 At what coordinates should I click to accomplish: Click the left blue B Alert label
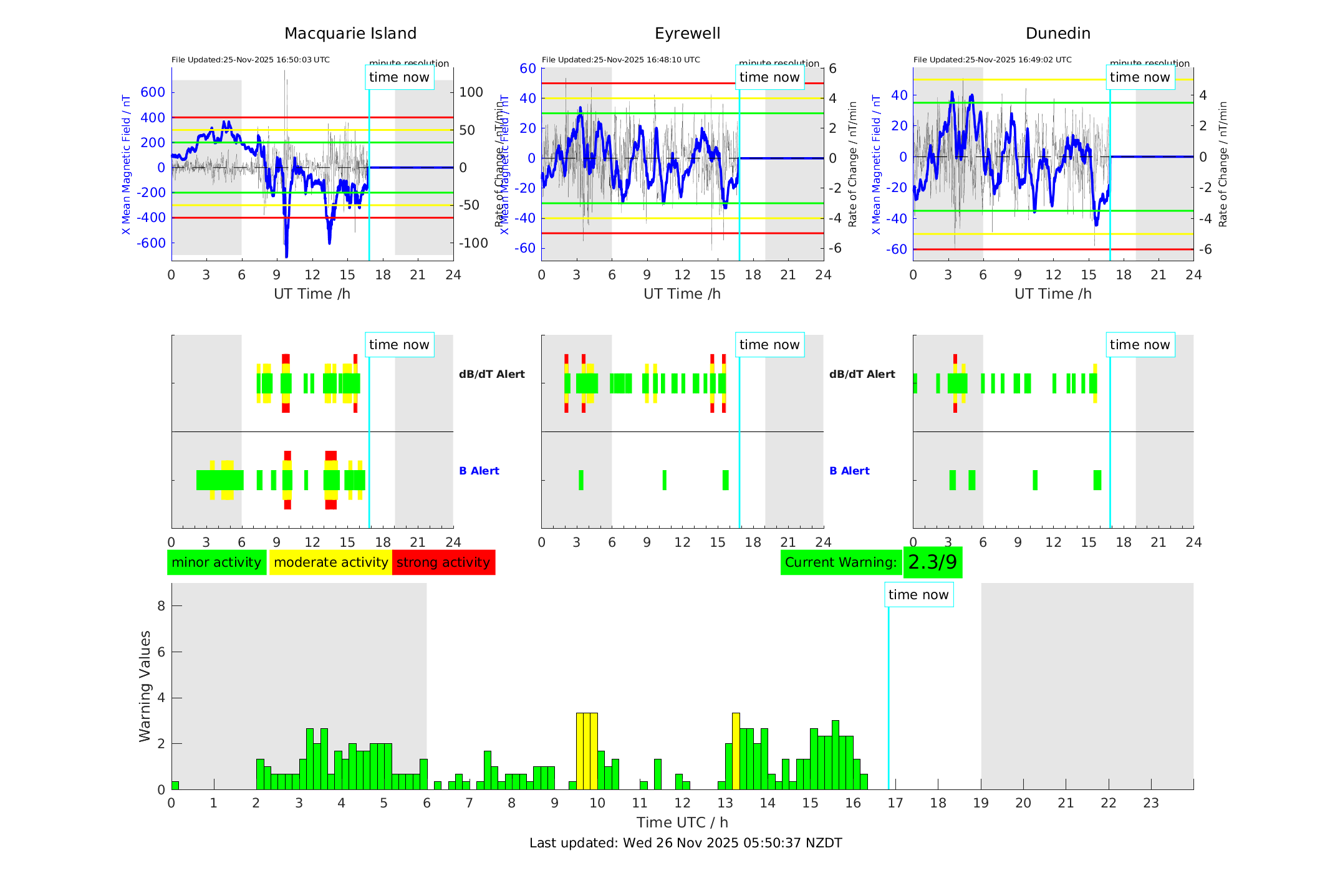pos(479,471)
